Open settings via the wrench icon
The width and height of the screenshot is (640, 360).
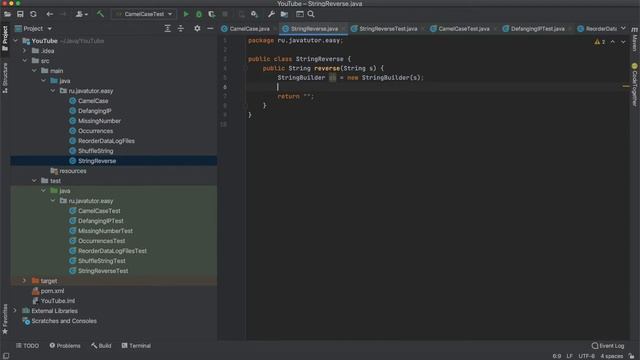271,14
